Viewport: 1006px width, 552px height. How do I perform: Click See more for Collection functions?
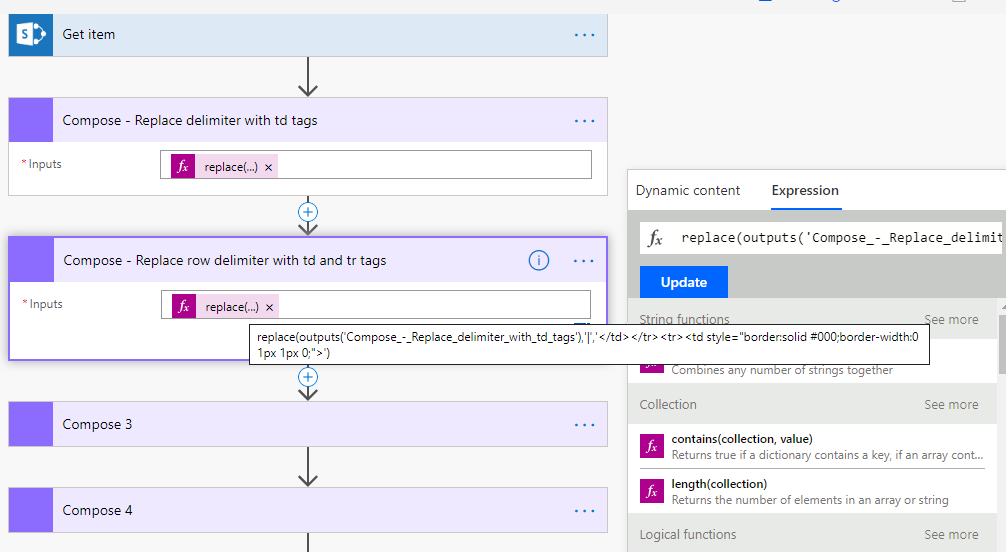pos(951,405)
